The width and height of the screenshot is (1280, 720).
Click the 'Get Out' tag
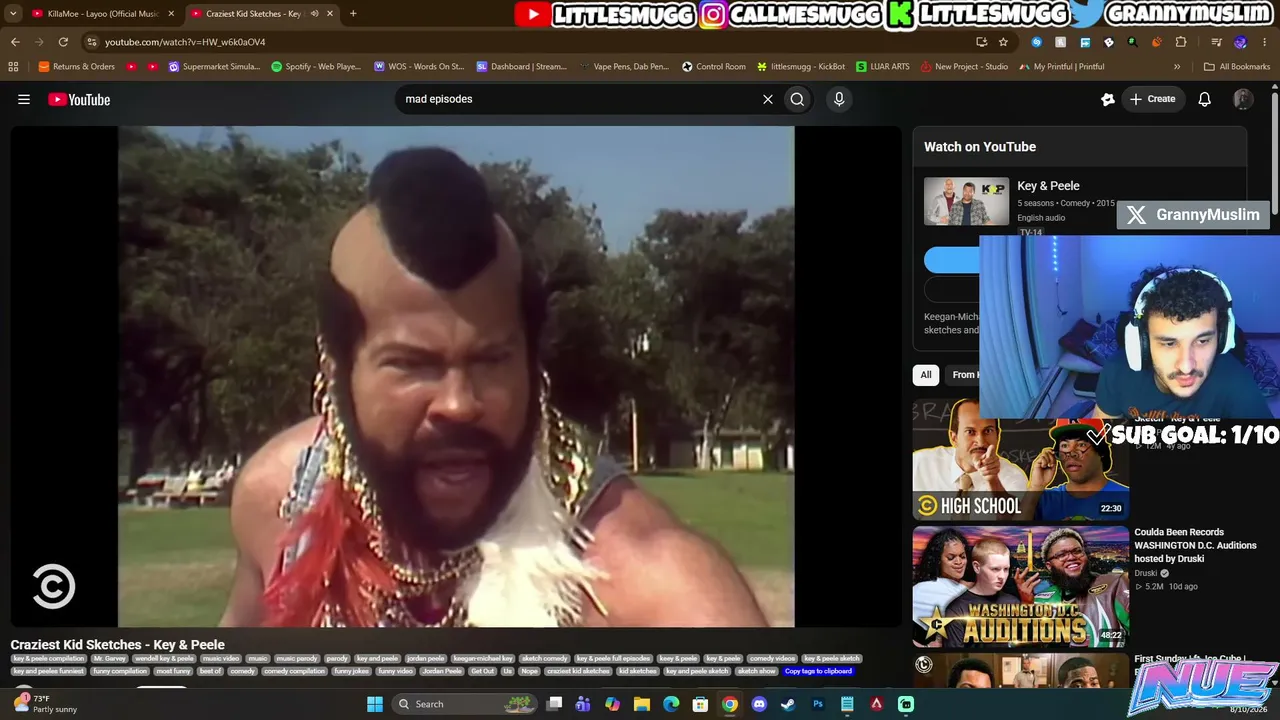coord(483,671)
